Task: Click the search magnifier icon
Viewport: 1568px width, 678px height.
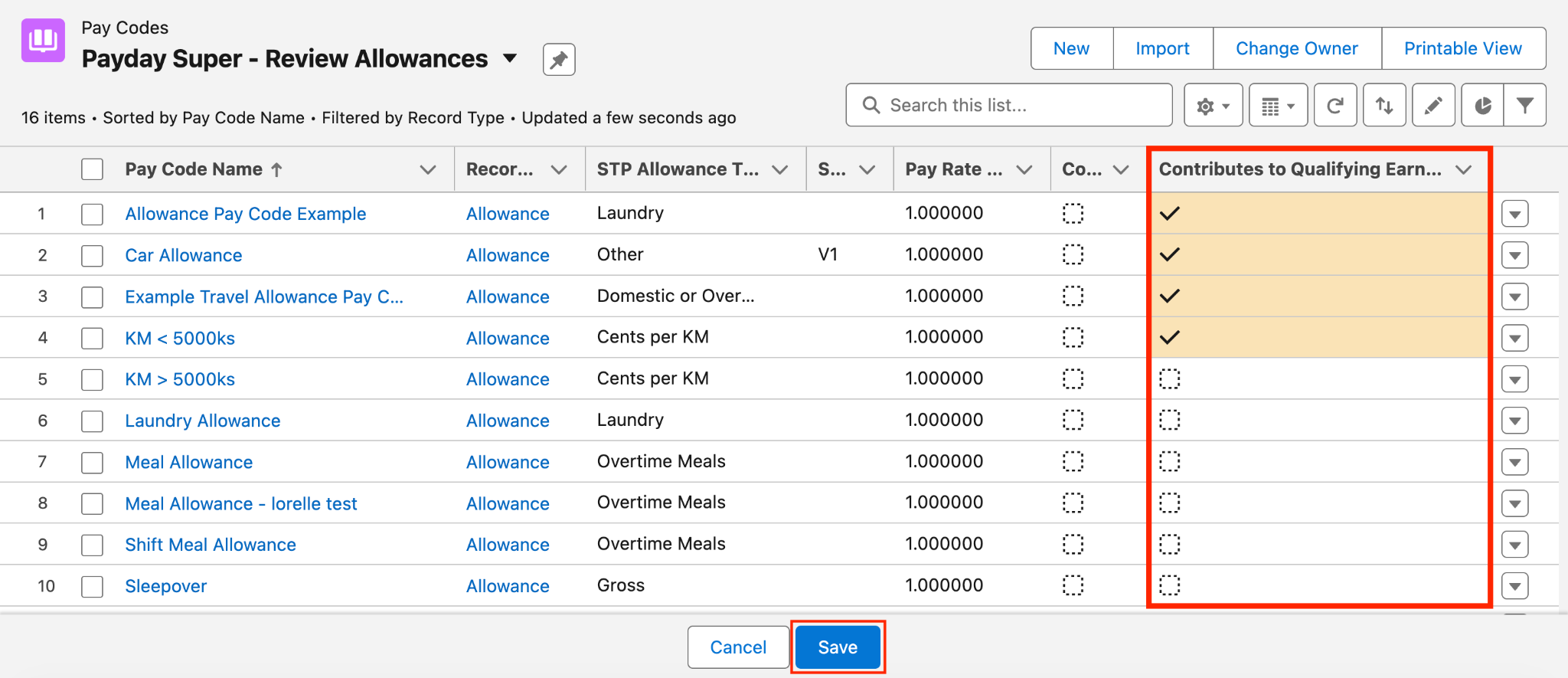Action: coord(871,105)
